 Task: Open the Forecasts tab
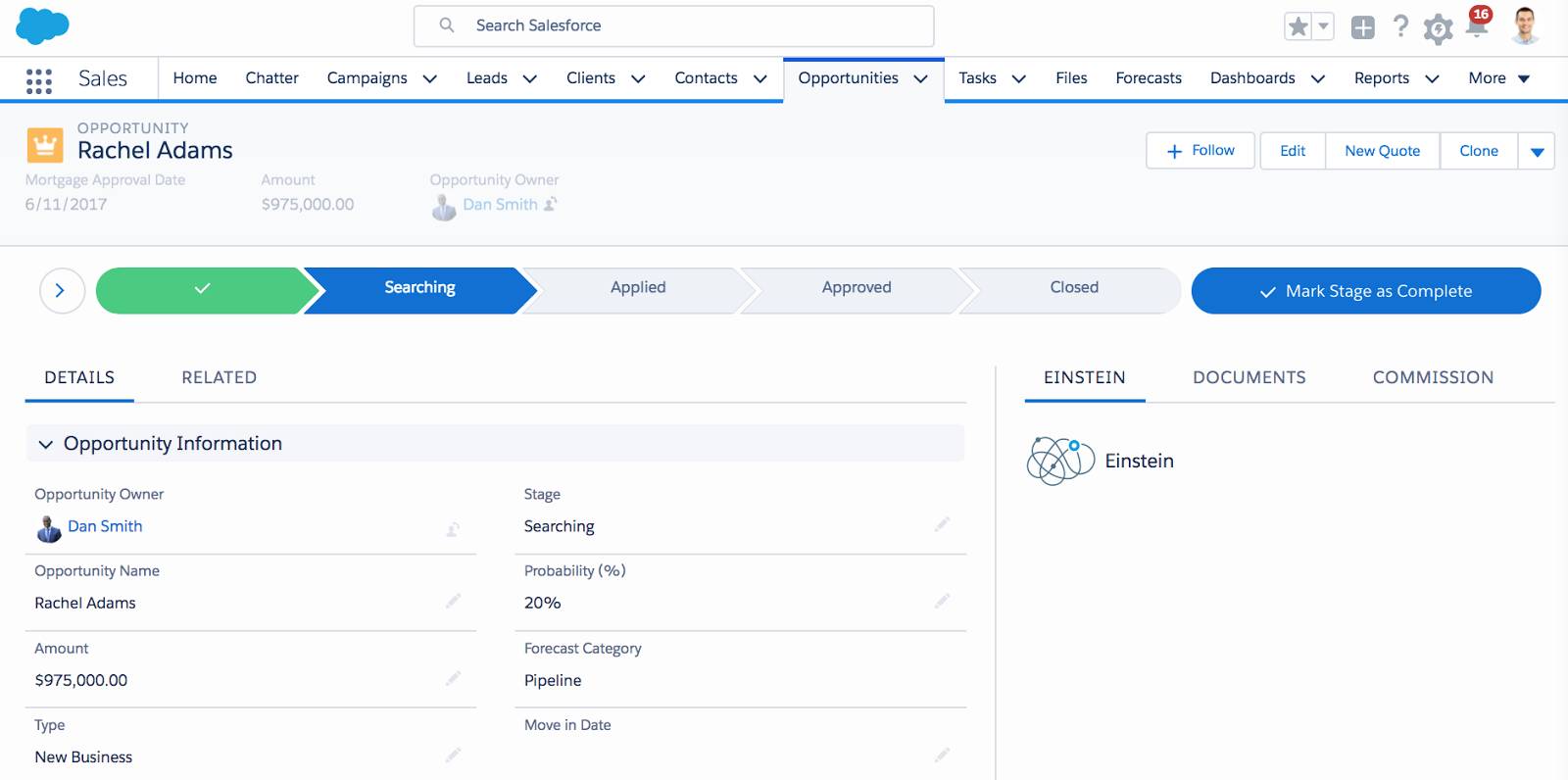(x=1149, y=78)
